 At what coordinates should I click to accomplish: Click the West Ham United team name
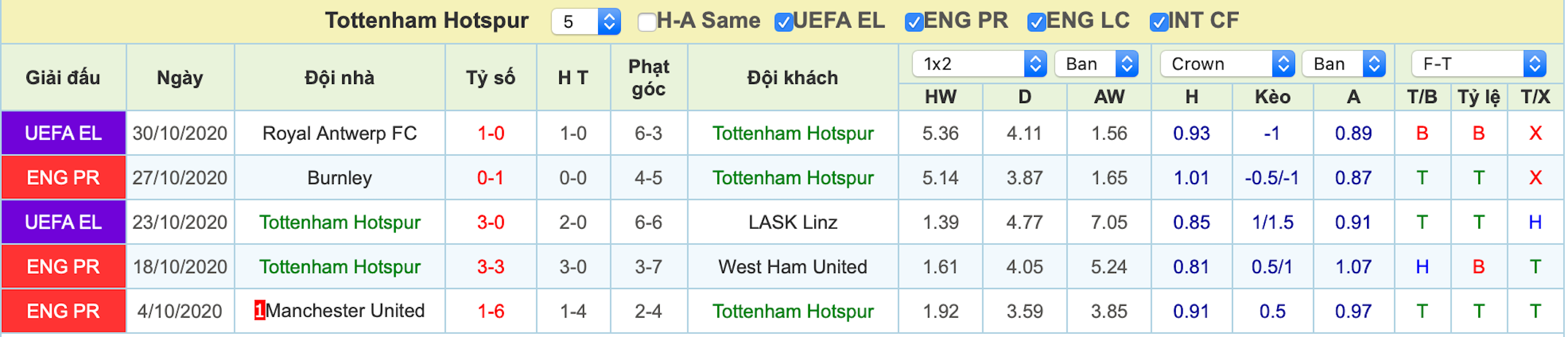coord(792,266)
